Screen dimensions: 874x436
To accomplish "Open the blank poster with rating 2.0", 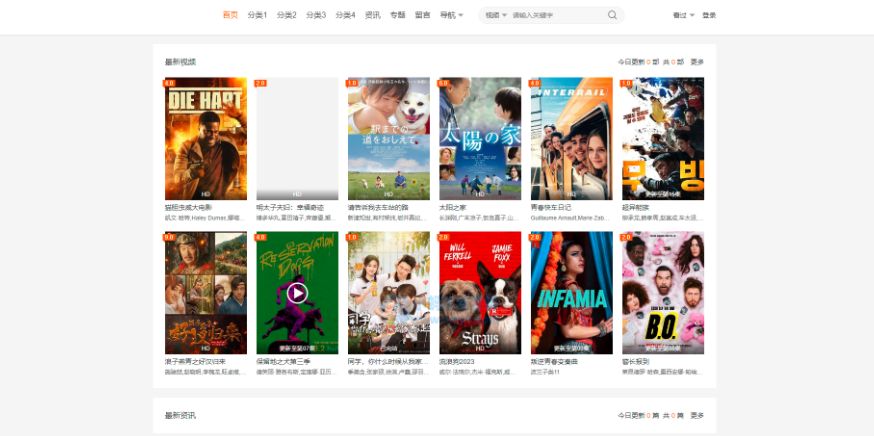I will (297, 138).
